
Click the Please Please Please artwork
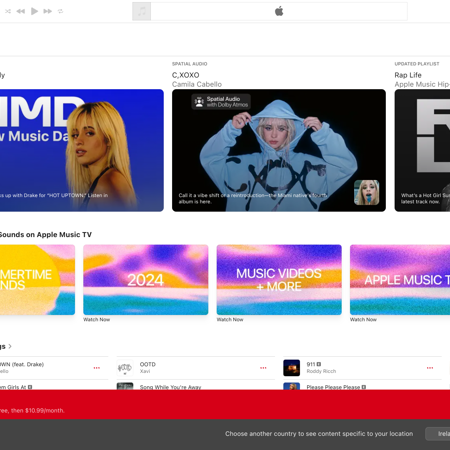click(292, 386)
